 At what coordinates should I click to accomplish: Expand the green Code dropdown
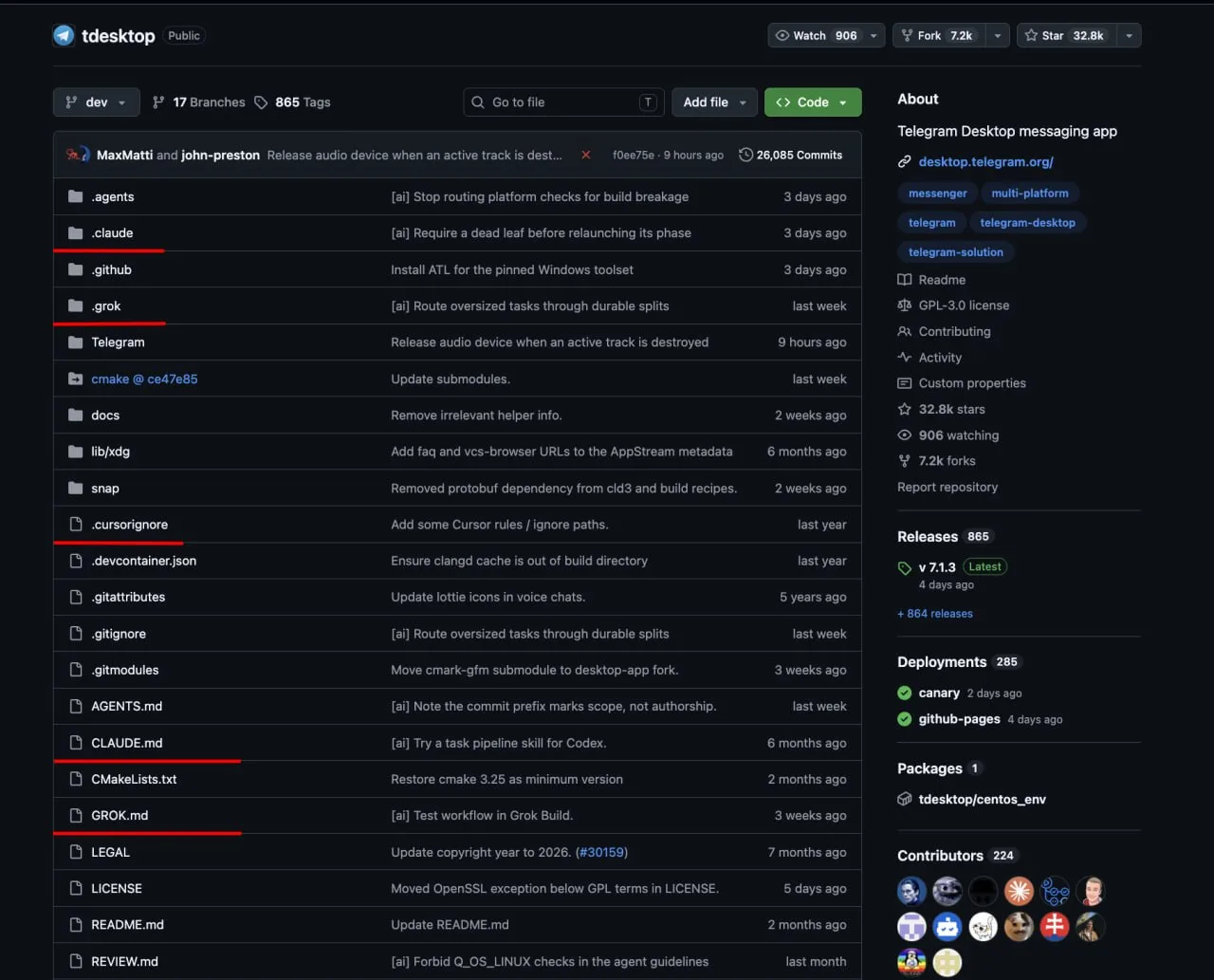[x=813, y=102]
